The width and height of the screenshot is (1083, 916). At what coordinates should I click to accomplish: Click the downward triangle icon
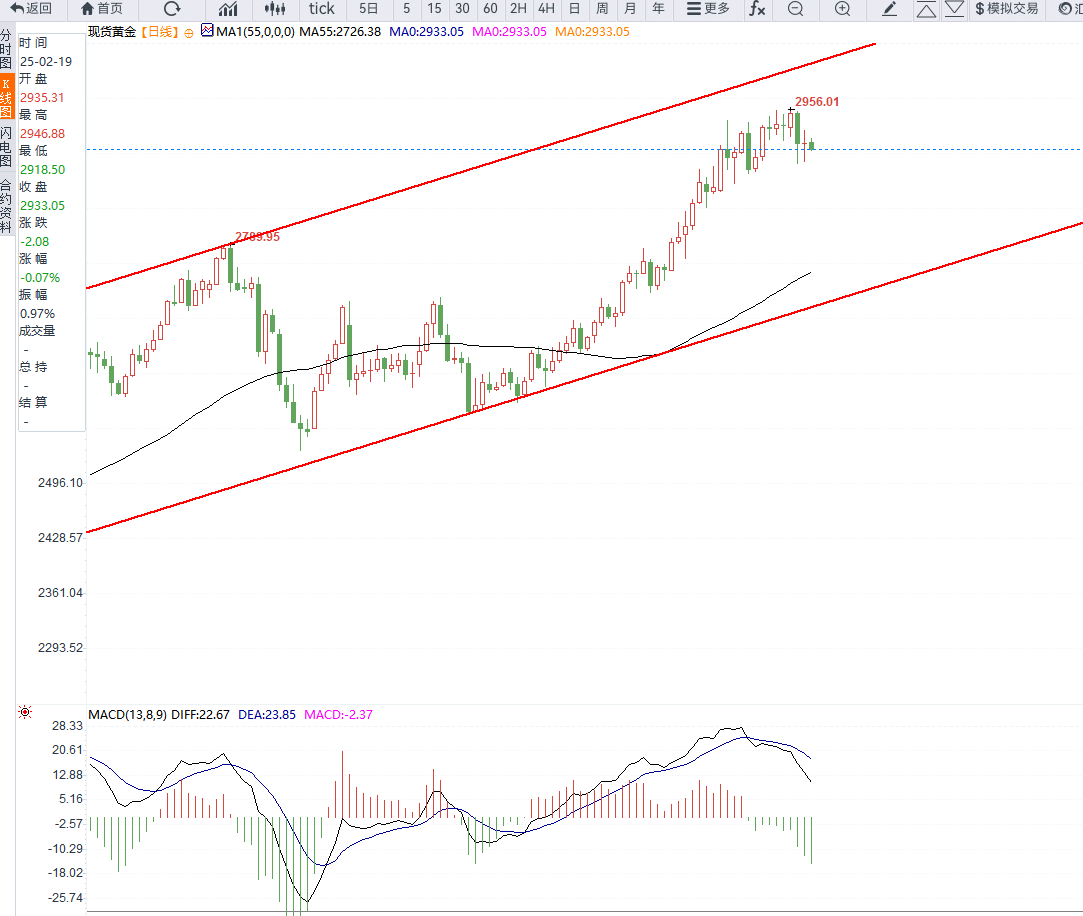click(955, 9)
